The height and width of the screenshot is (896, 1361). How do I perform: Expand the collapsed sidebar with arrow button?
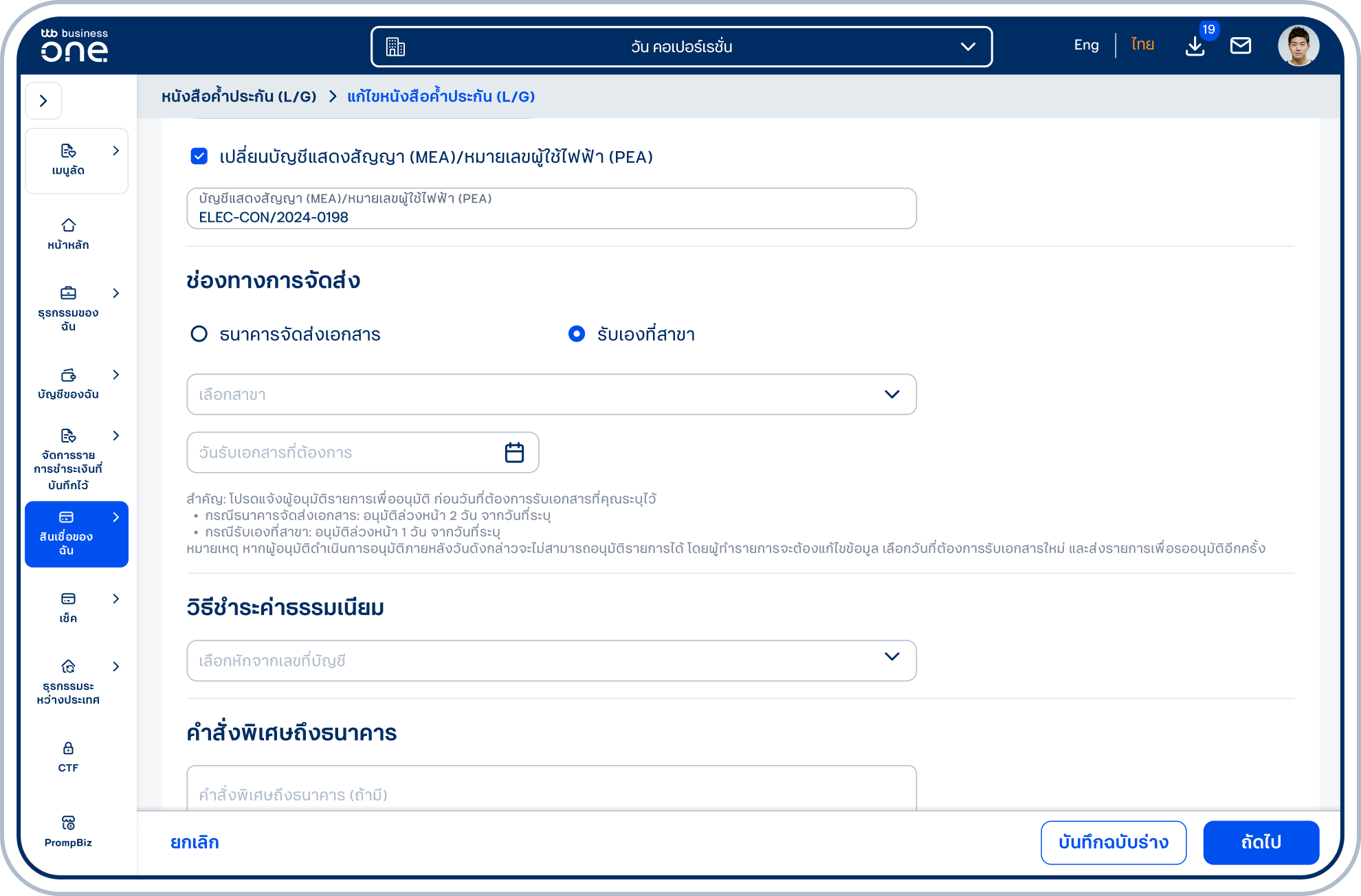(x=44, y=101)
